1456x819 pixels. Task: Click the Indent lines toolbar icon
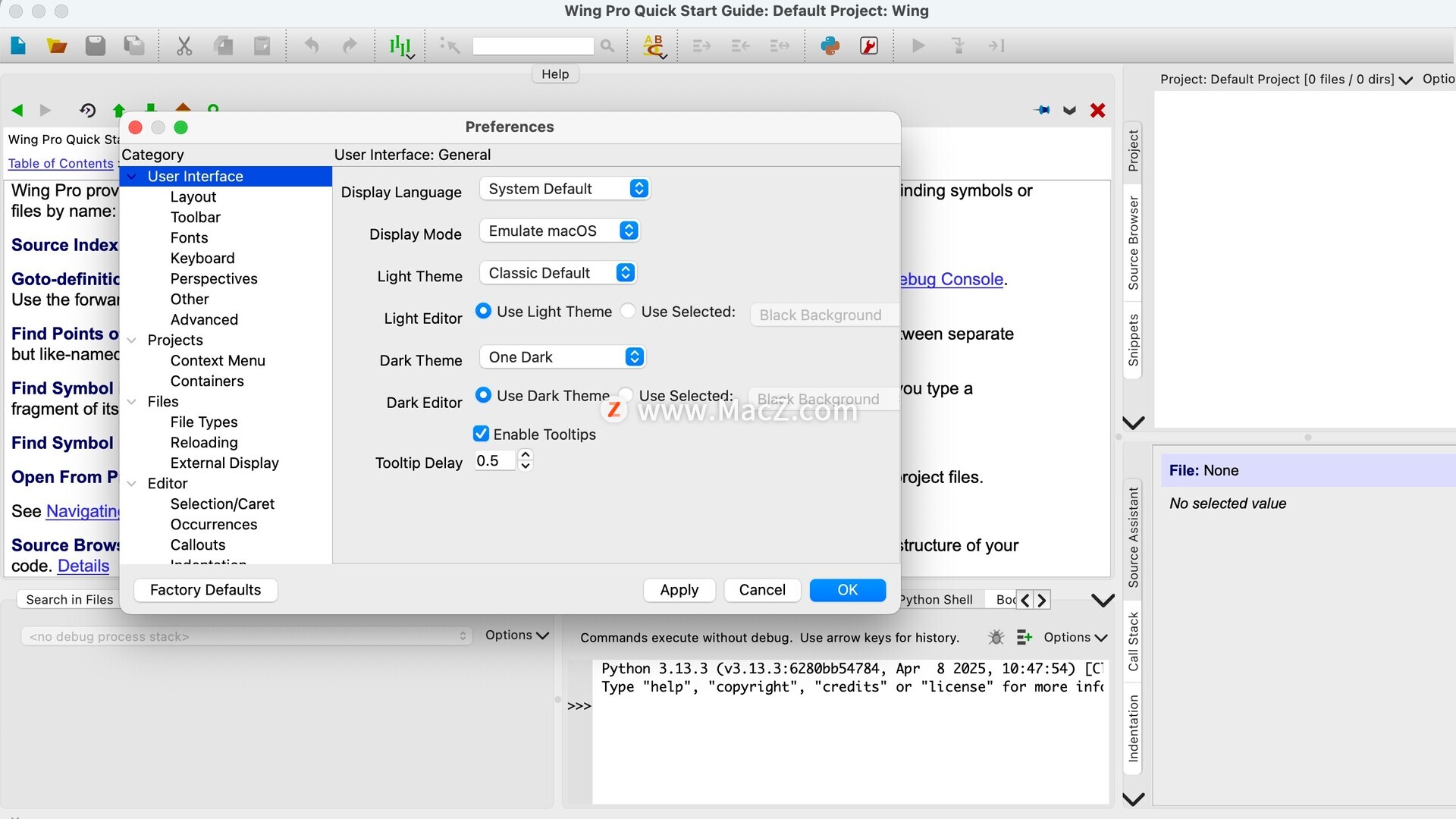click(x=702, y=45)
